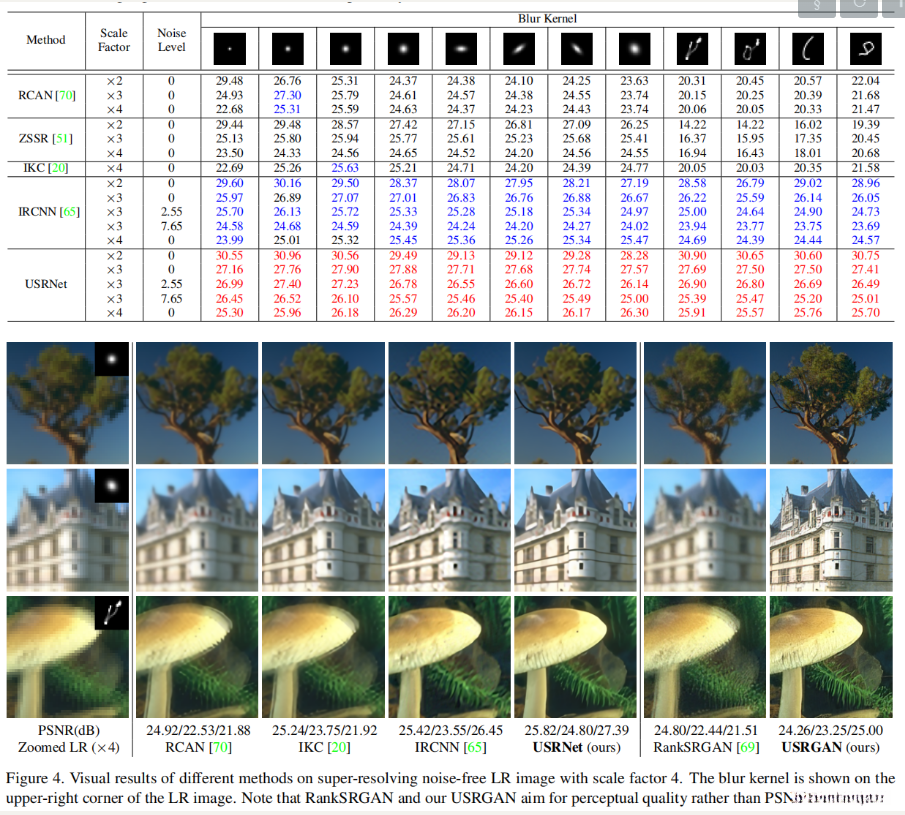
Task: Select red value 30.90 in USRNet rows
Action: 692,255
